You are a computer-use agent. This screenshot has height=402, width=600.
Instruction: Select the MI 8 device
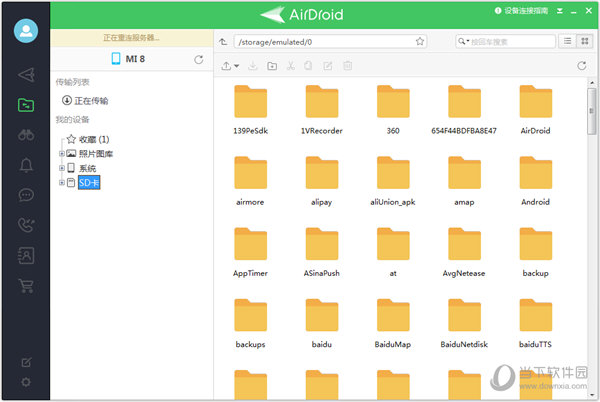[x=129, y=59]
